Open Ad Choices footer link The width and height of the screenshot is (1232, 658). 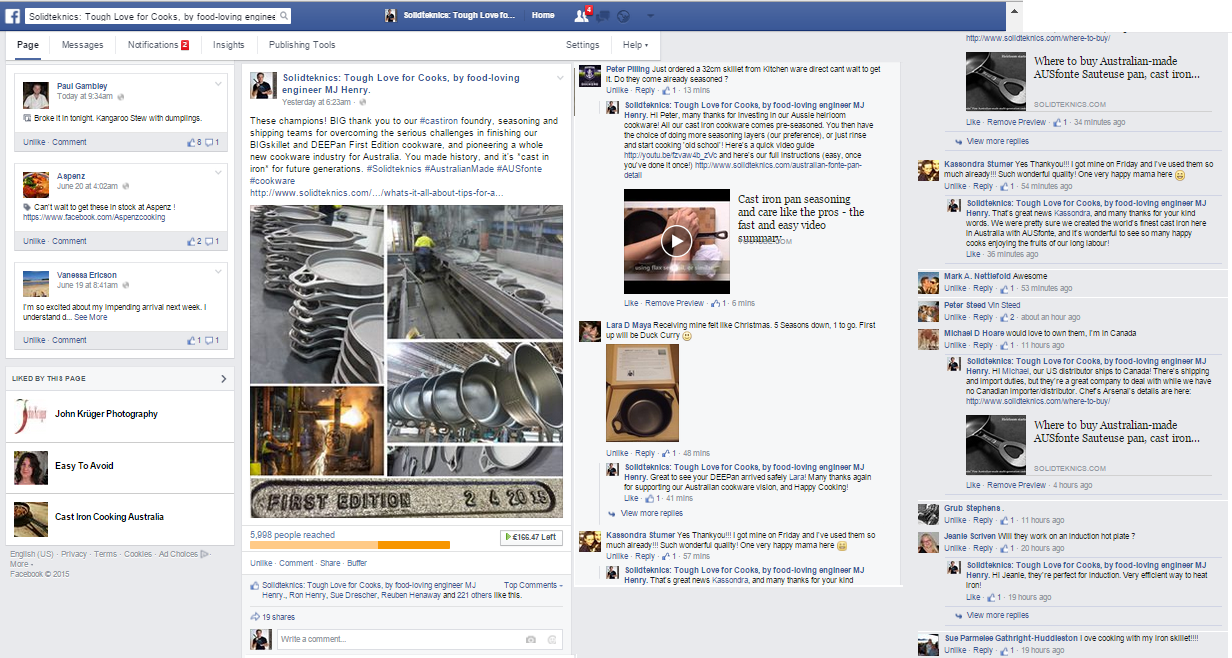[x=179, y=554]
